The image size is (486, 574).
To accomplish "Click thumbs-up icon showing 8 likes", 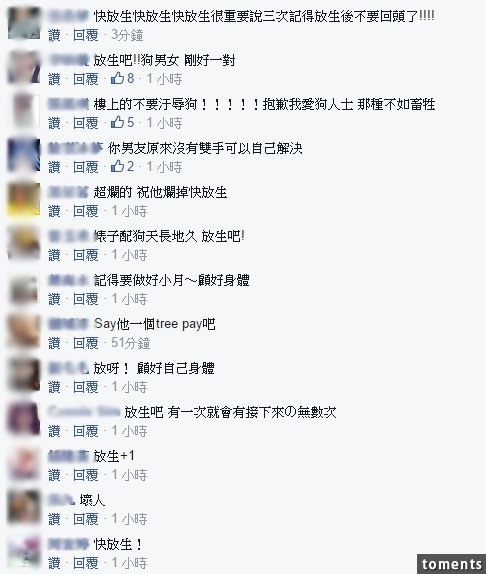I will click(117, 78).
